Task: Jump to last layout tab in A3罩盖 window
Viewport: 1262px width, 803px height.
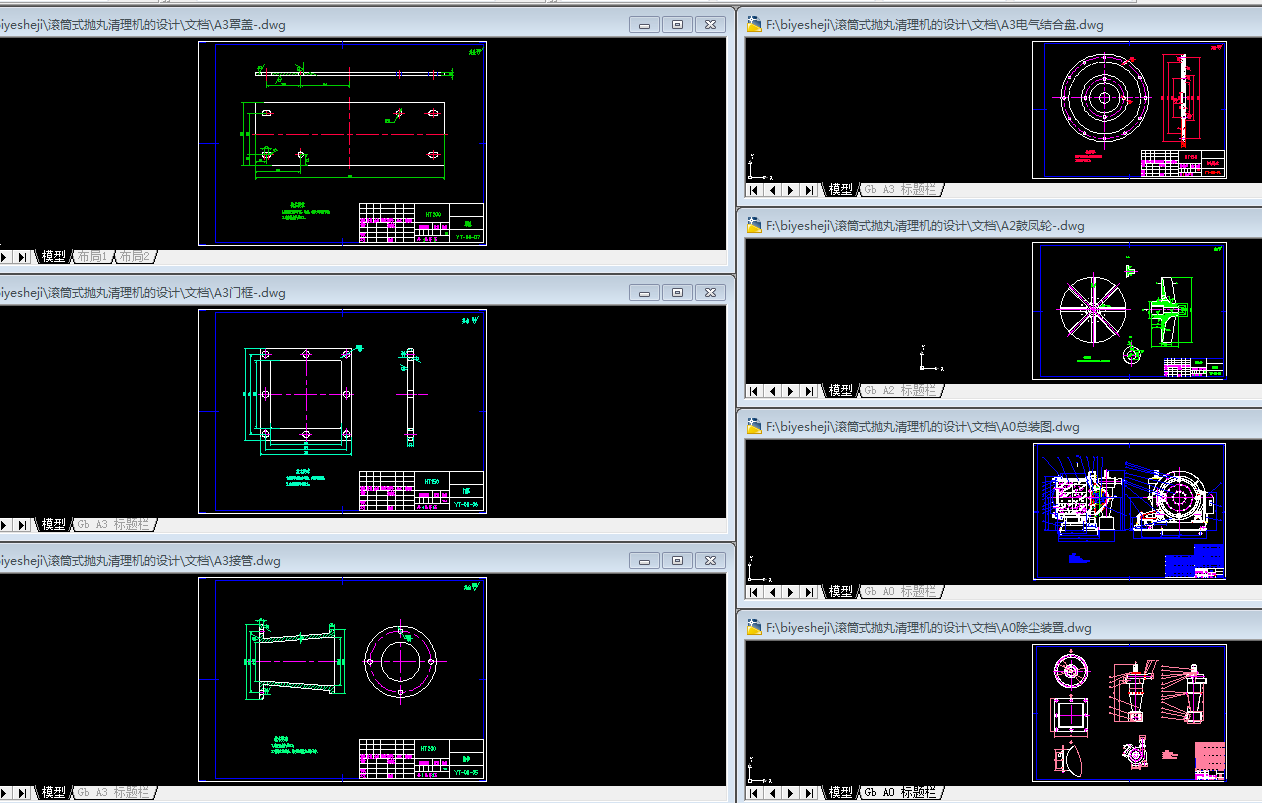Action: (x=22, y=257)
